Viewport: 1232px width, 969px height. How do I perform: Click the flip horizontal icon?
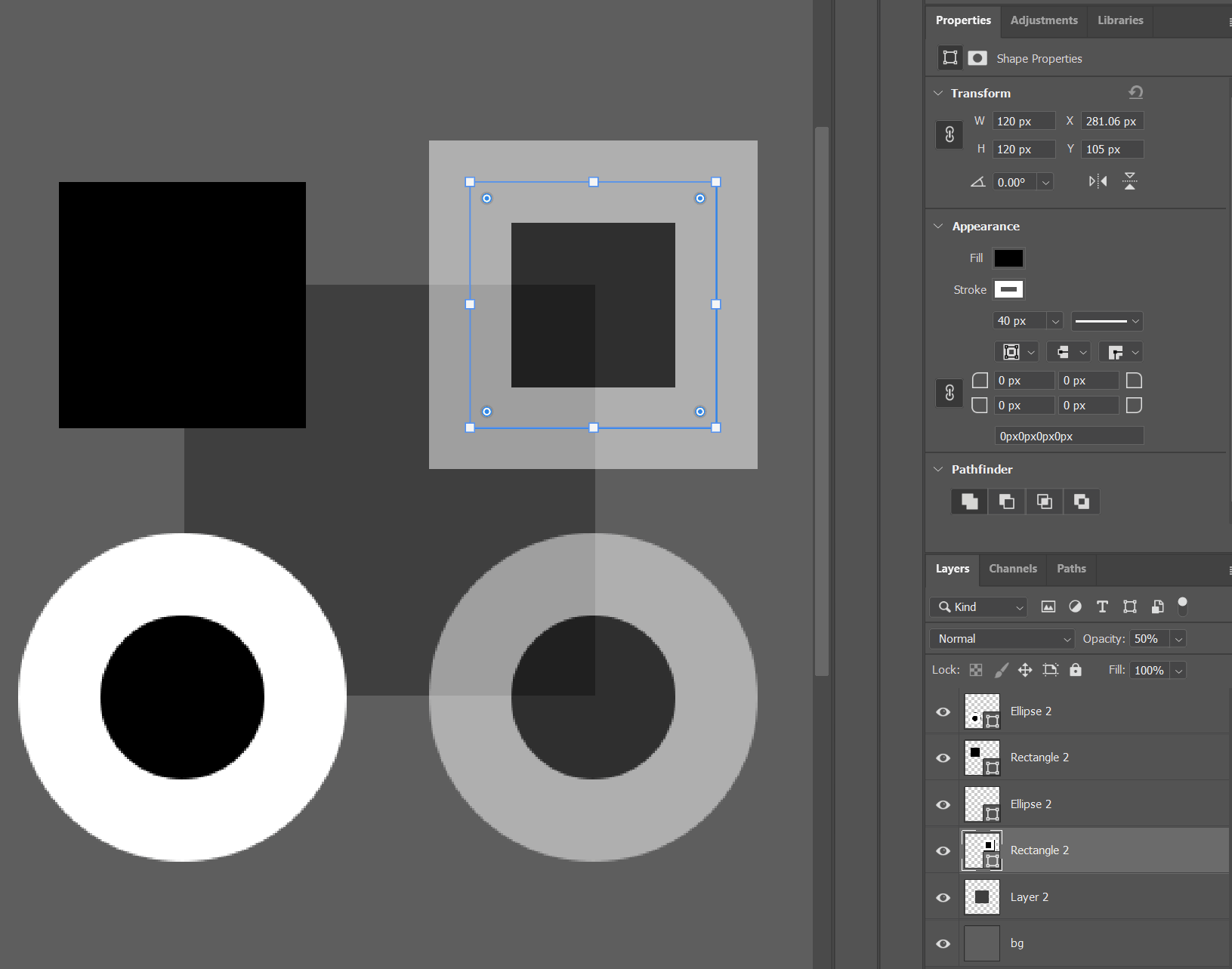1098,181
